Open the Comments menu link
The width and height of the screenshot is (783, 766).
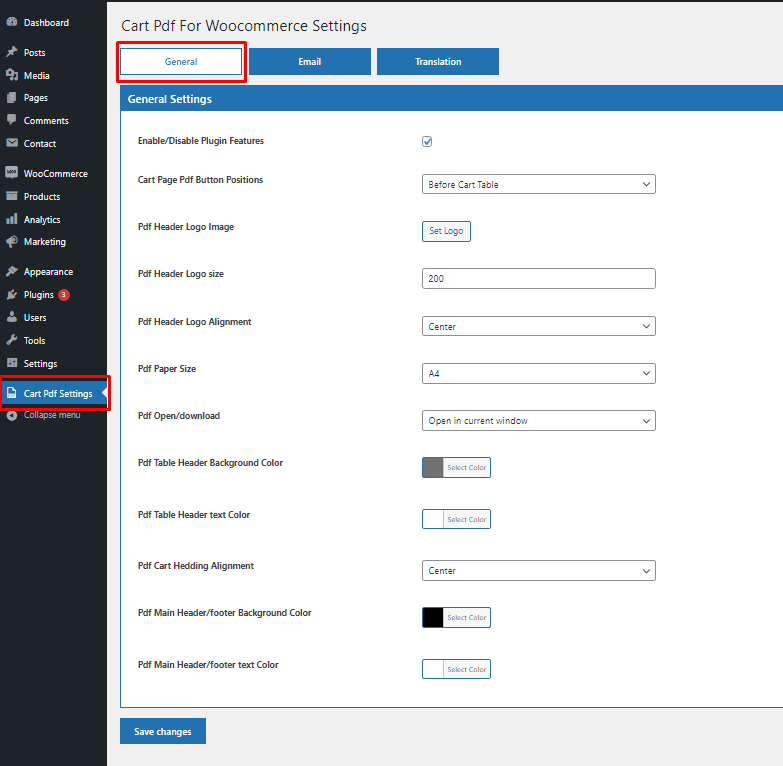tap(46, 120)
